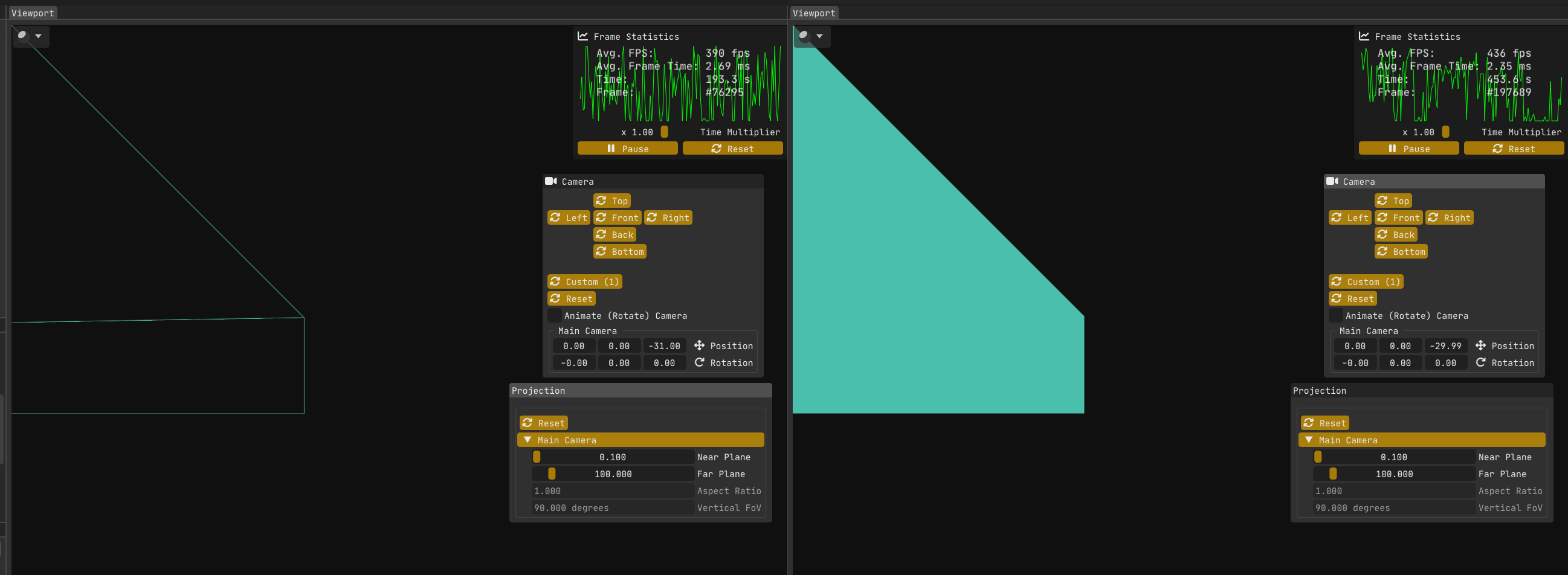Image resolution: width=1568 pixels, height=575 pixels.
Task: Click the Frame Statistics chart icon showing 390 fps
Action: [582, 36]
